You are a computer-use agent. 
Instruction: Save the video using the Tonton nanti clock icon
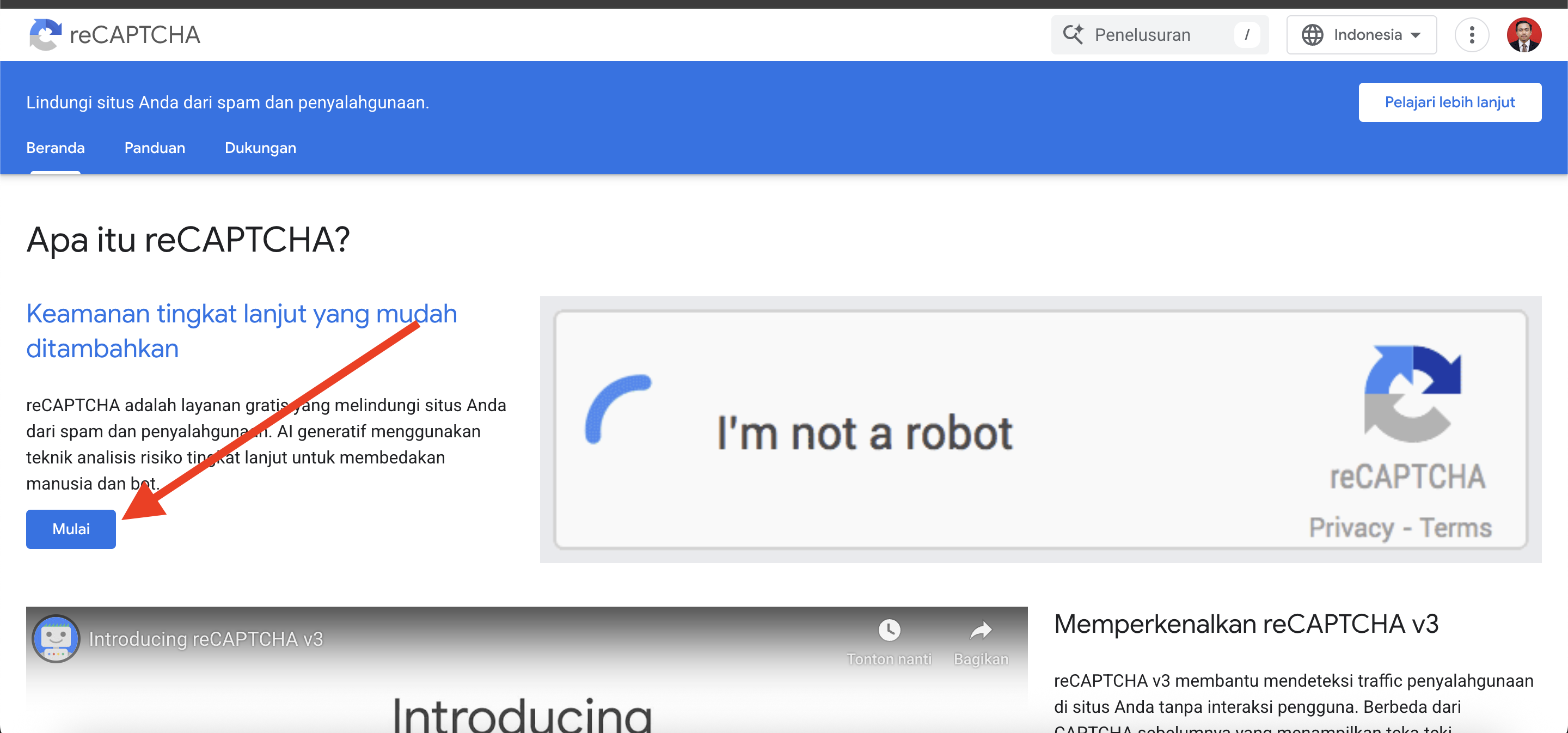(889, 632)
